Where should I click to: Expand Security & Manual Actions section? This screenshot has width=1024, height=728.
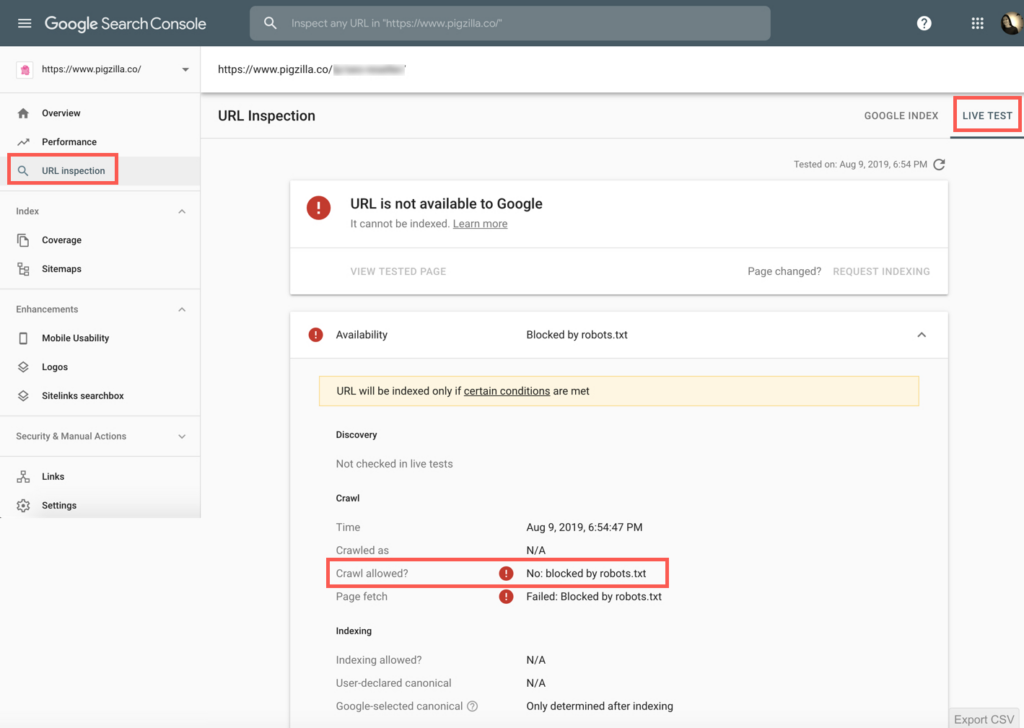[x=181, y=437]
